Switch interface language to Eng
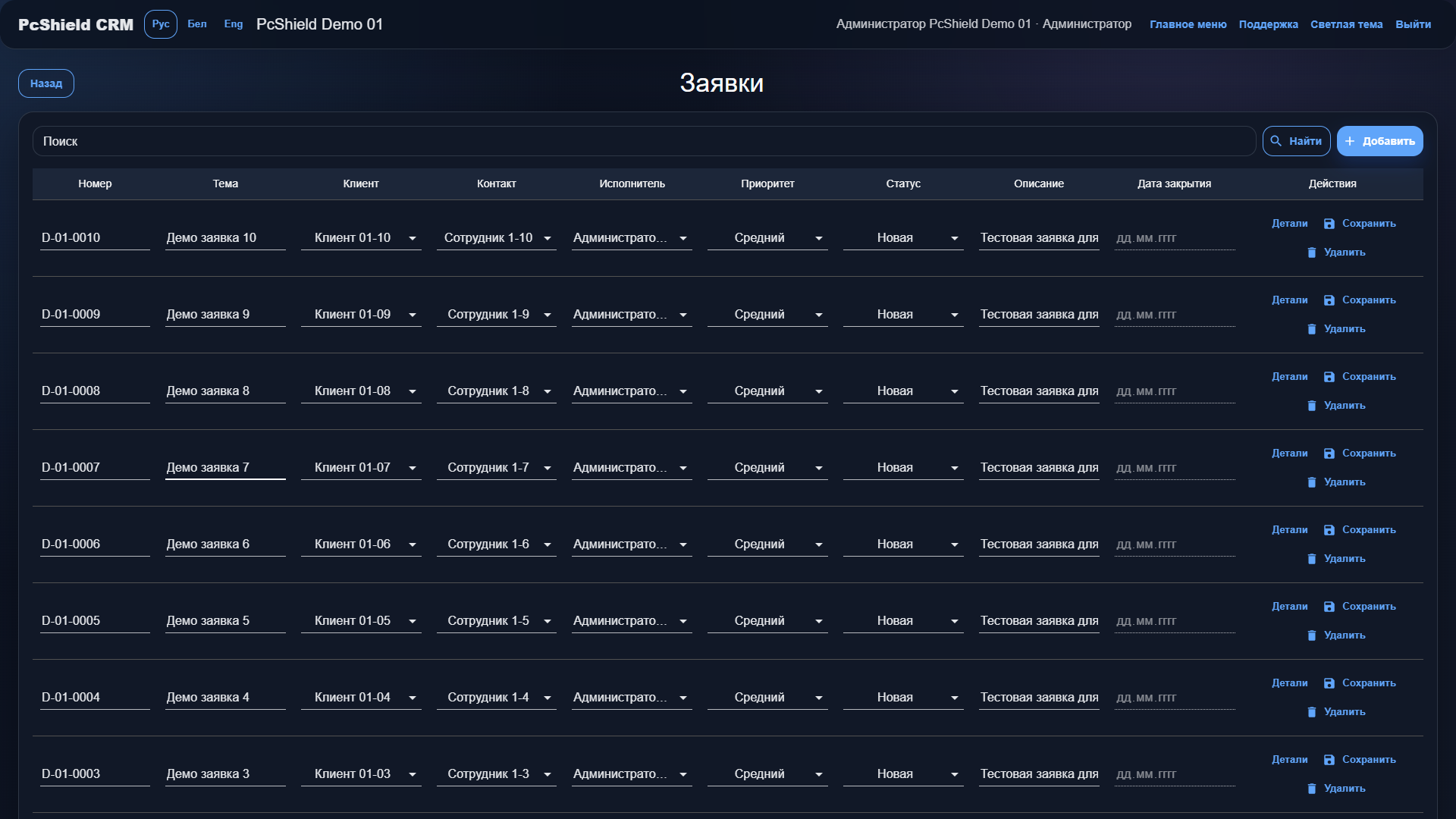Viewport: 1456px width, 819px height. click(x=234, y=24)
